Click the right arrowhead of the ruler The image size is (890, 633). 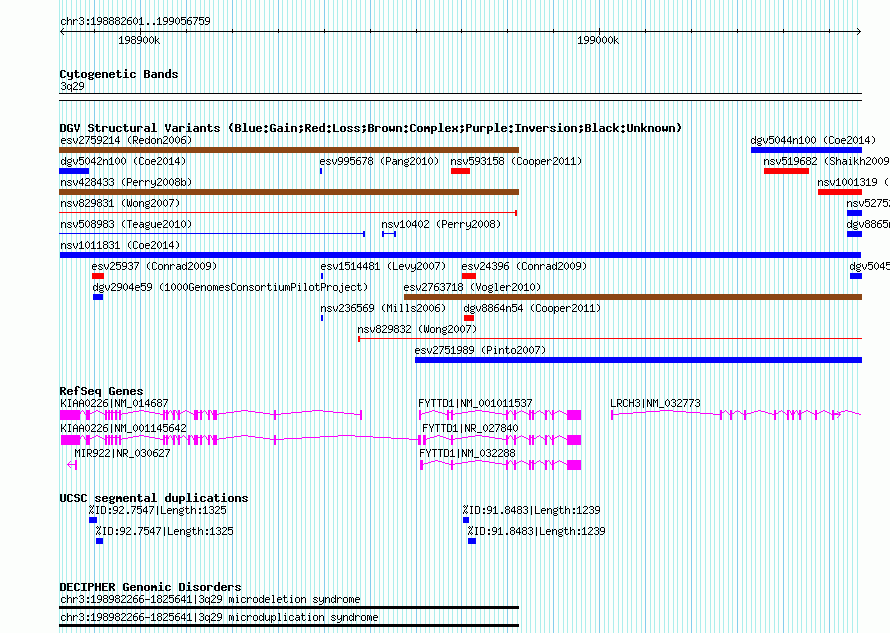point(859,31)
